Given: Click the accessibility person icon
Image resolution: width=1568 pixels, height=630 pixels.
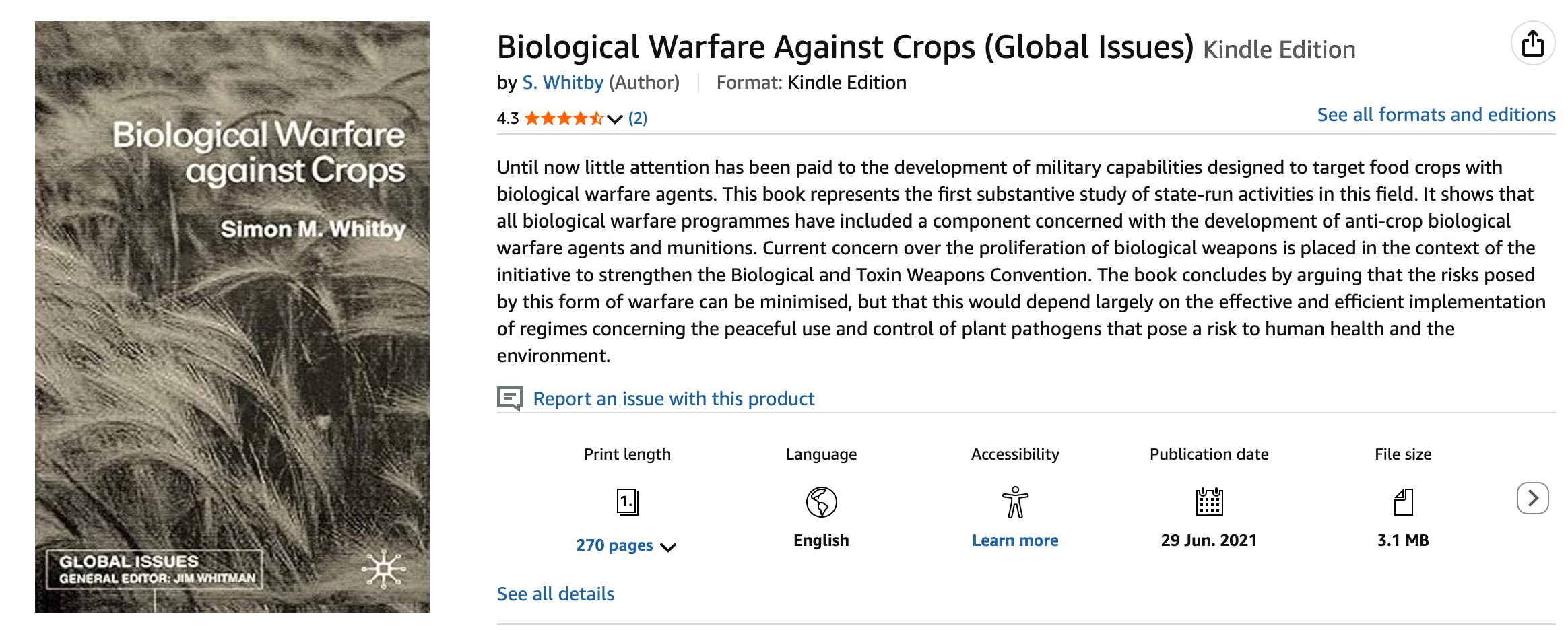Looking at the screenshot, I should [x=1014, y=501].
